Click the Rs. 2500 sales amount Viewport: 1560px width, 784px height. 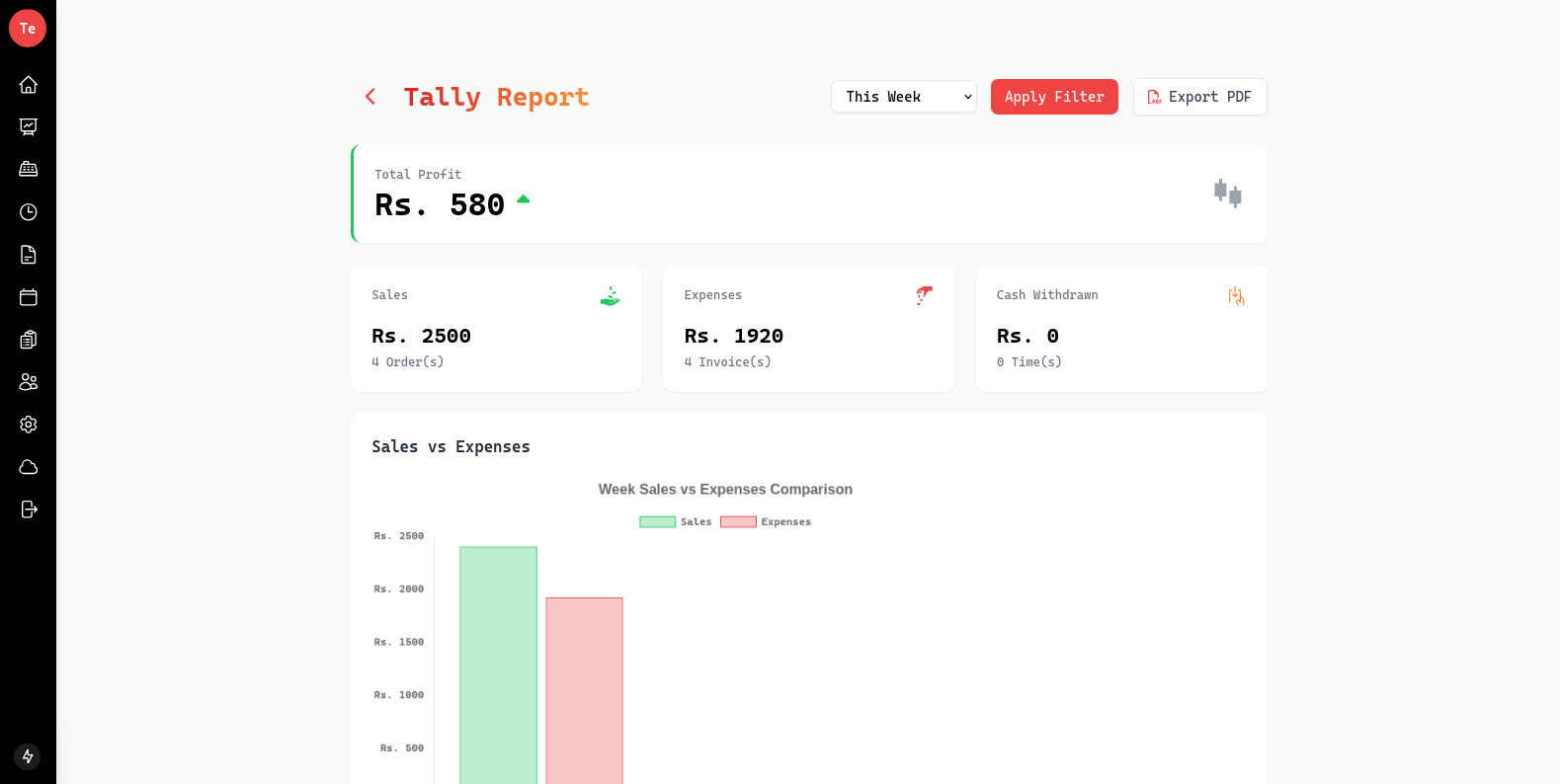(421, 337)
